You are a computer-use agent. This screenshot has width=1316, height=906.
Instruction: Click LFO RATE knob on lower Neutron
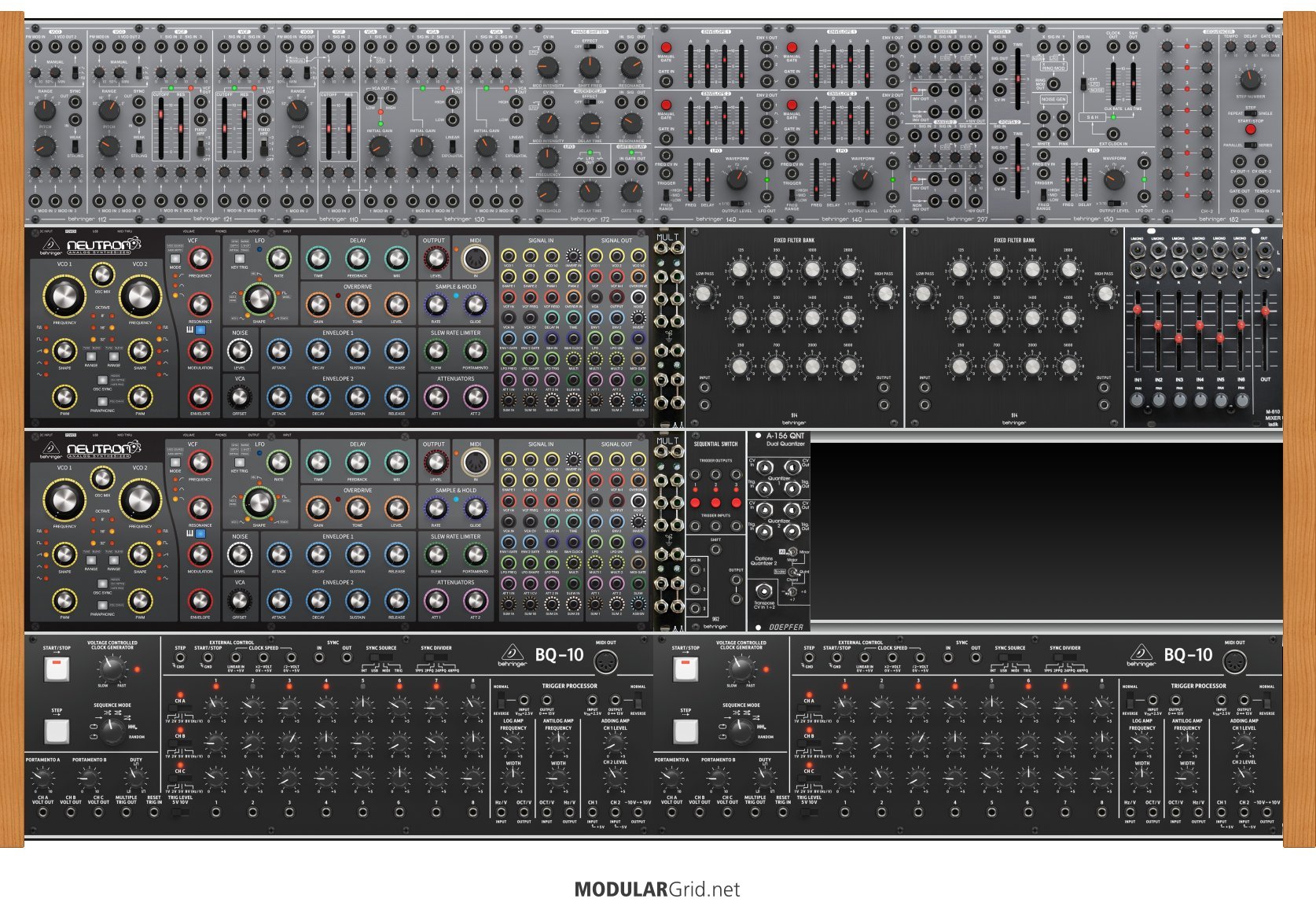click(278, 462)
